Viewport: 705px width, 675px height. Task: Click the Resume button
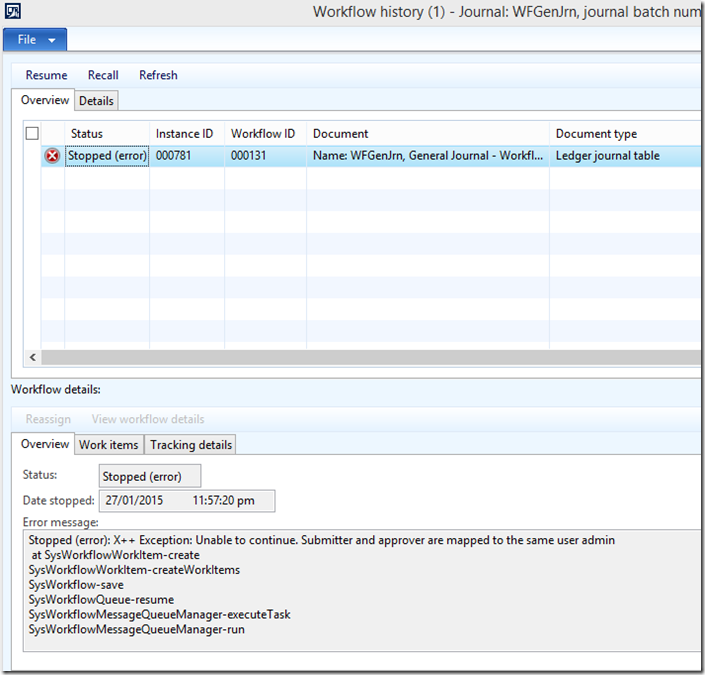46,75
